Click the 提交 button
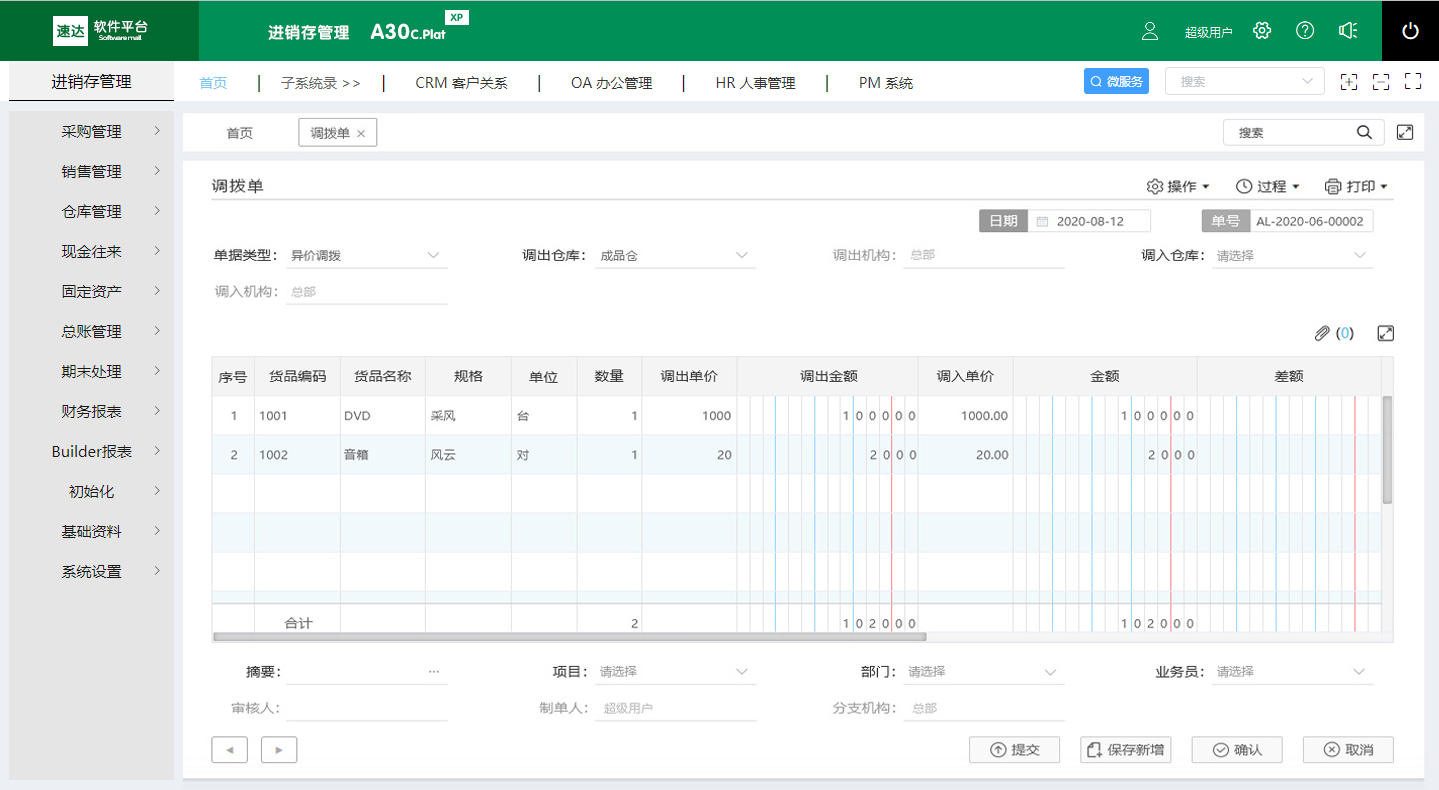The image size is (1439, 790). point(1014,750)
